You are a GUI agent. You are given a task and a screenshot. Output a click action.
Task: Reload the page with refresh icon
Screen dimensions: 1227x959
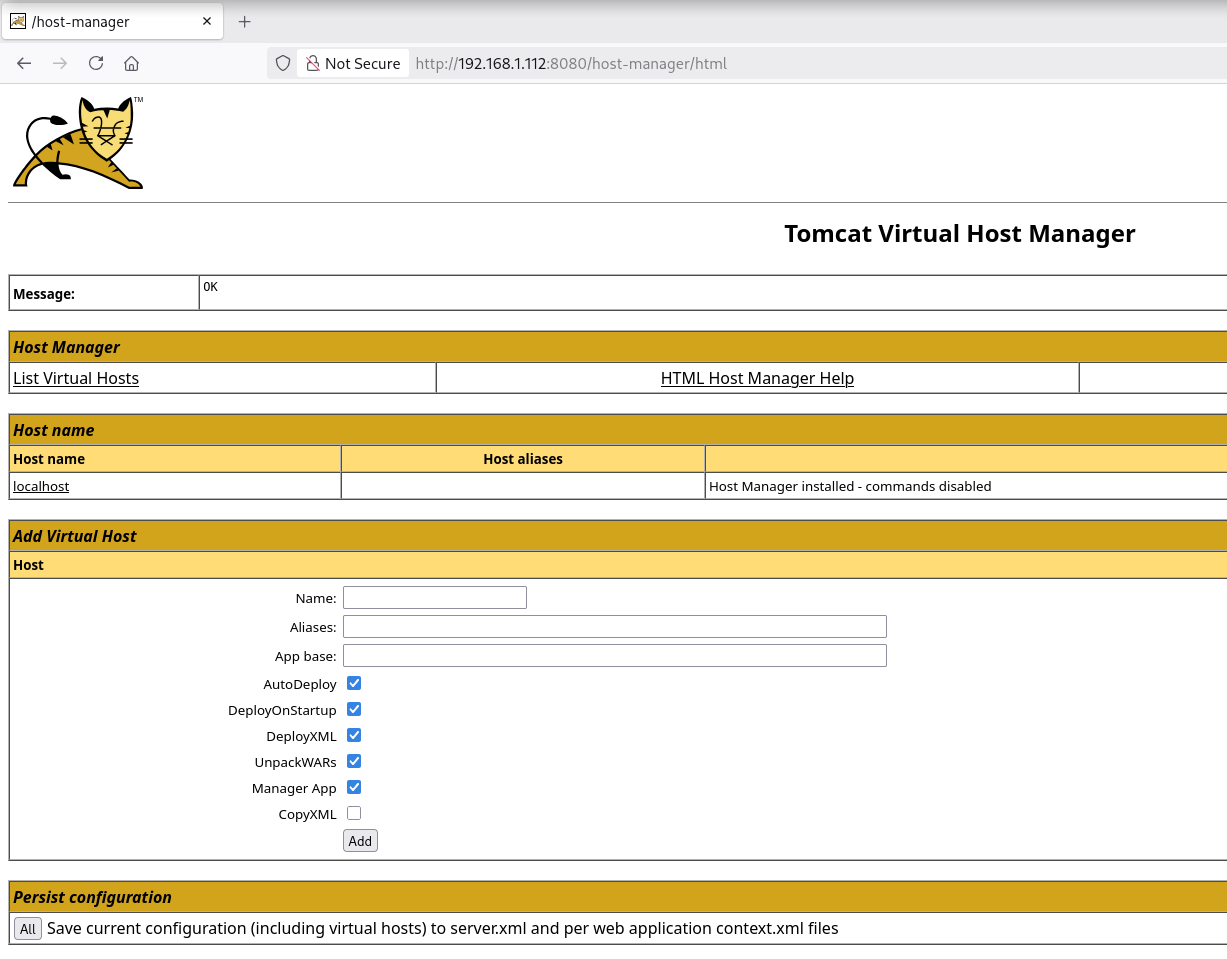(x=96, y=63)
